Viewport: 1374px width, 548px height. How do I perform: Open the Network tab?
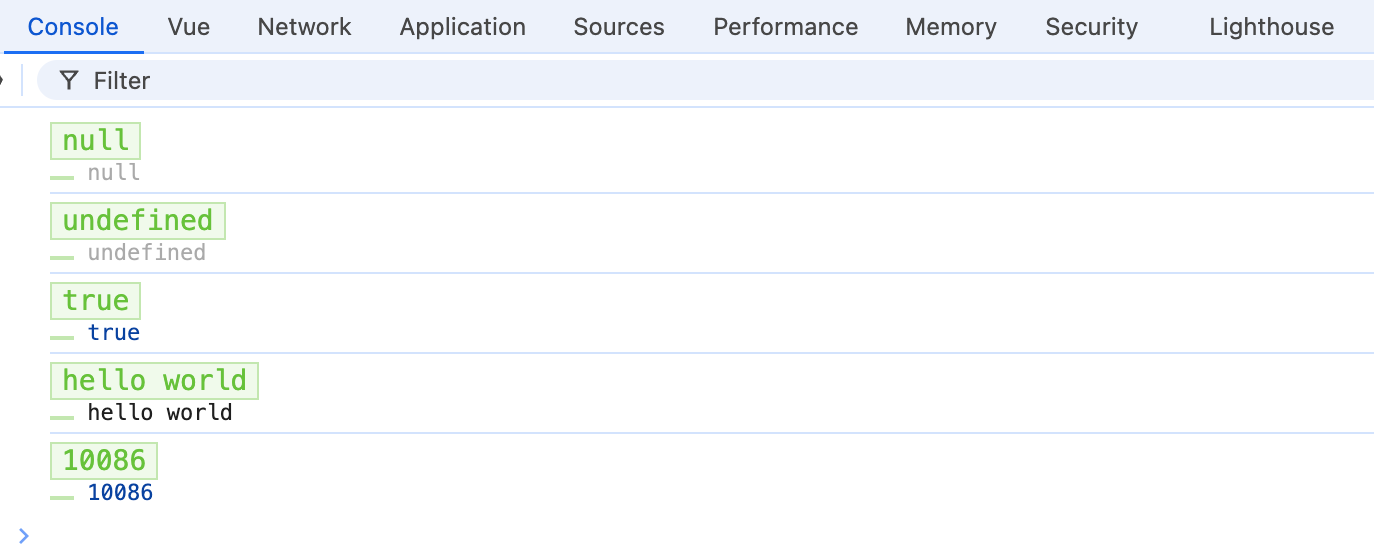pyautogui.click(x=305, y=27)
